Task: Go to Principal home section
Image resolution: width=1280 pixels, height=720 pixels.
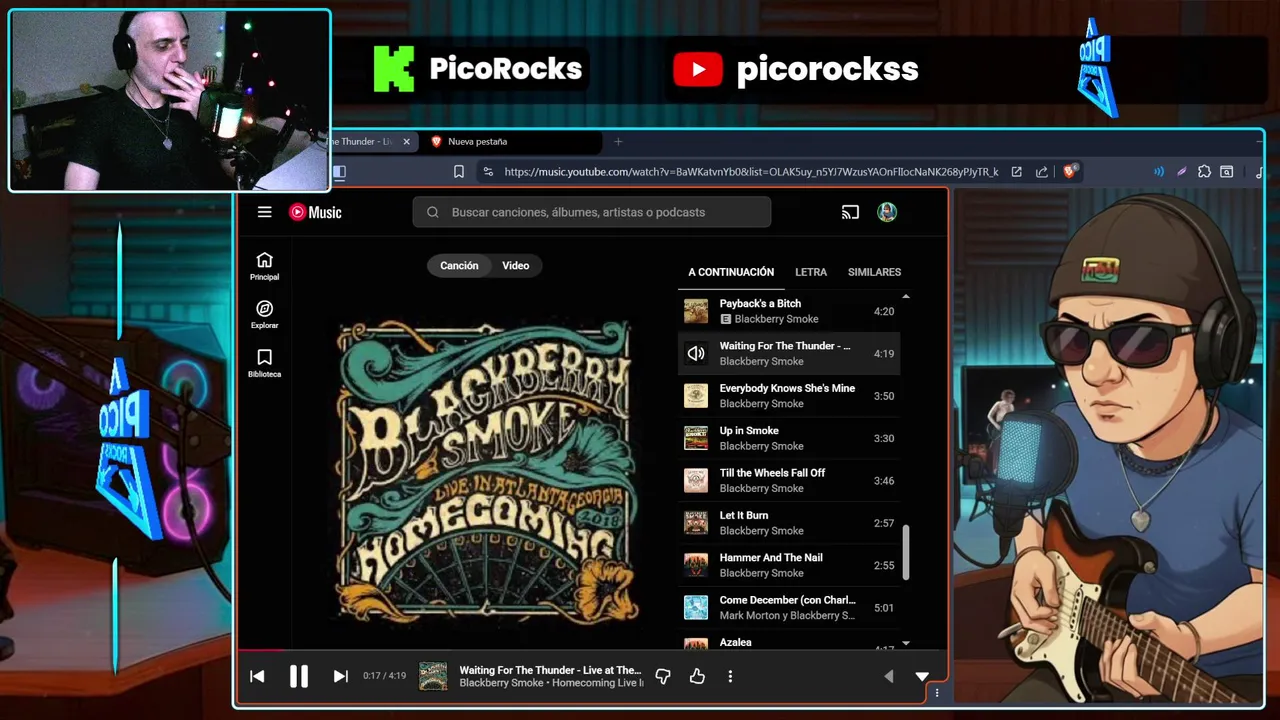Action: coord(264,266)
